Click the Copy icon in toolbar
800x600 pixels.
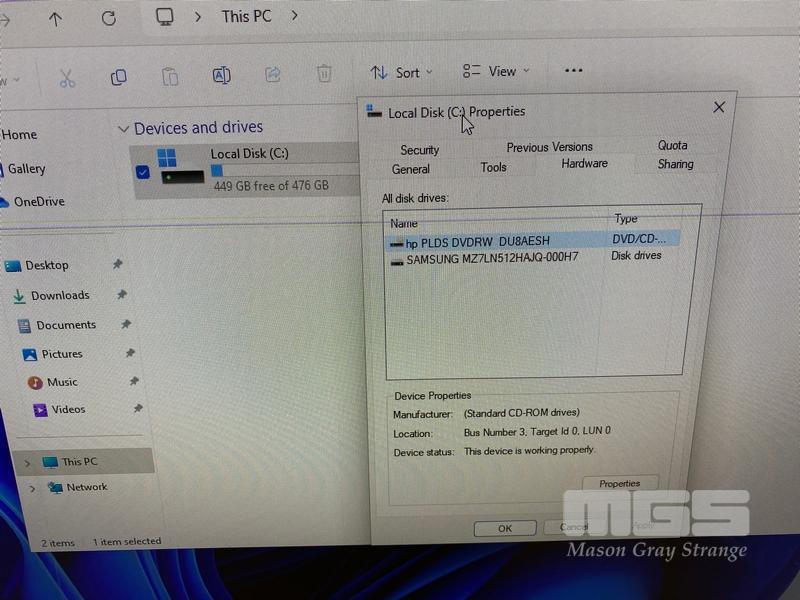pos(118,77)
